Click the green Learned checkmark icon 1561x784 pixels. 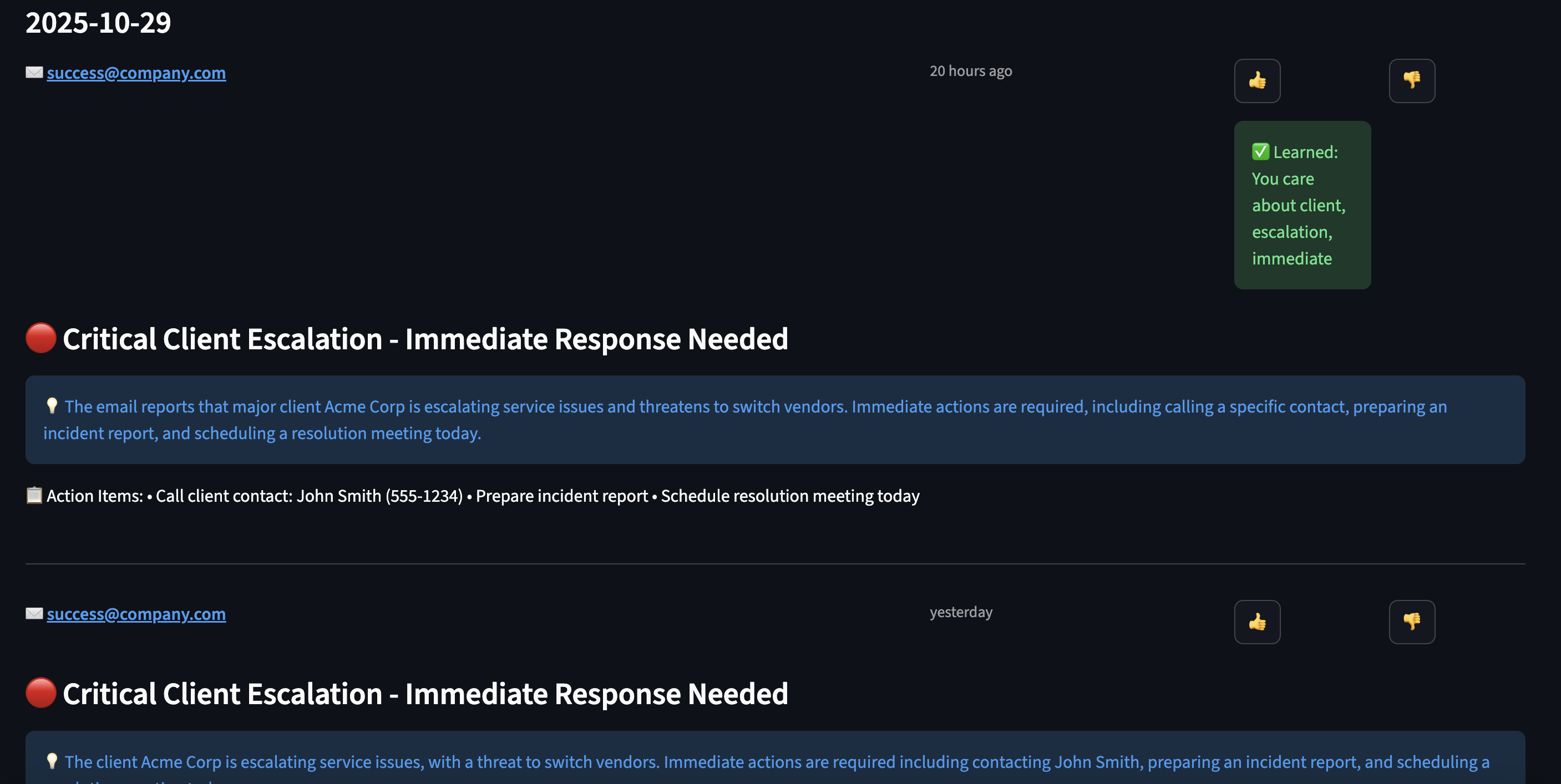1260,151
